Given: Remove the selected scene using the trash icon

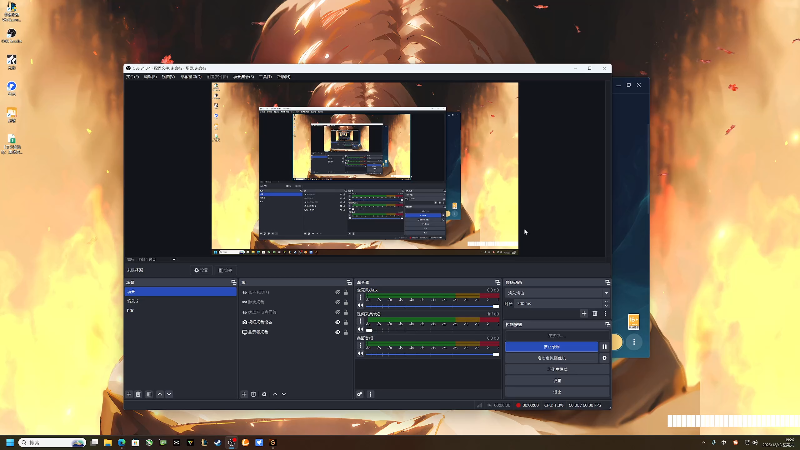Looking at the screenshot, I should 138,394.
